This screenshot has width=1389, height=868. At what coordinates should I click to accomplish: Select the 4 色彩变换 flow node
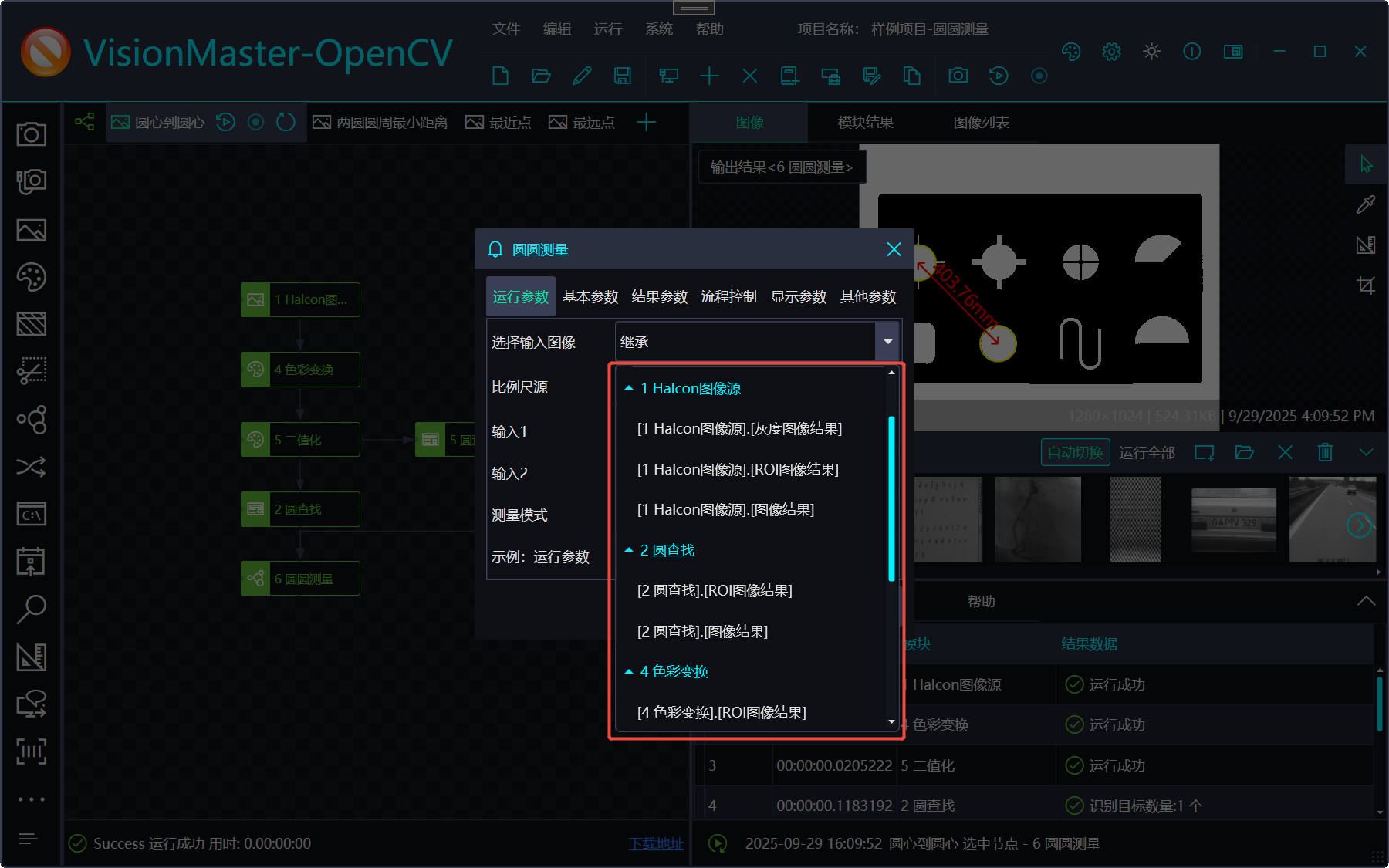tap(300, 370)
